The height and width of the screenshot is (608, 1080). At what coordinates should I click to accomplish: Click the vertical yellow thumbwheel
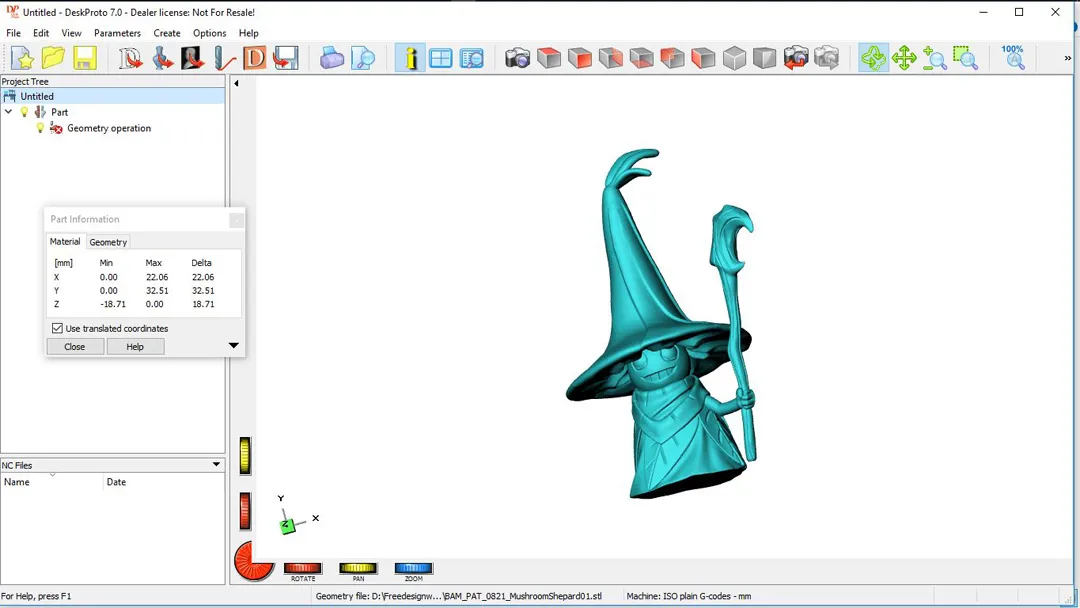point(245,456)
